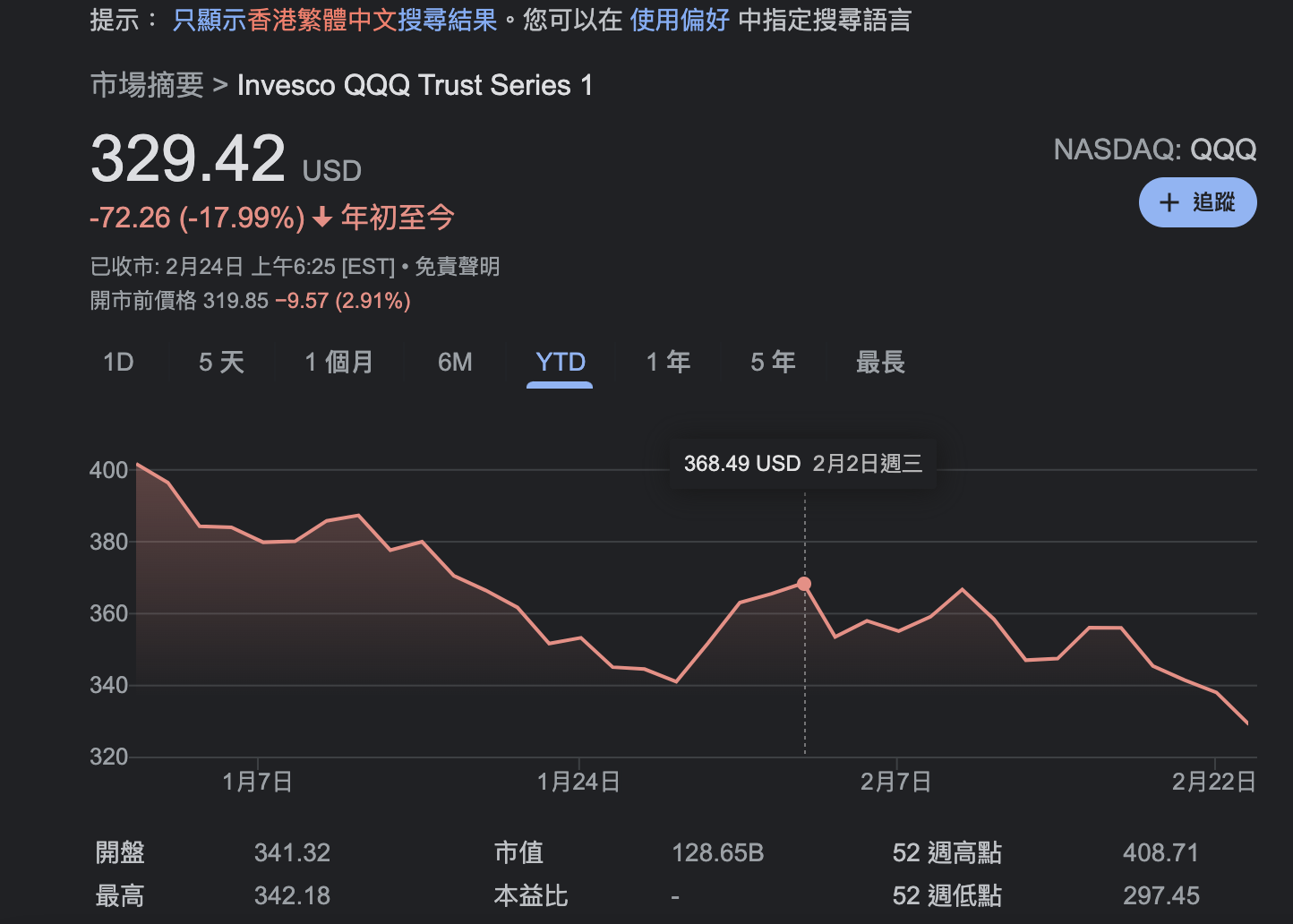
Task: Click the 52 週低點 value 297.45
Action: pos(1161,895)
